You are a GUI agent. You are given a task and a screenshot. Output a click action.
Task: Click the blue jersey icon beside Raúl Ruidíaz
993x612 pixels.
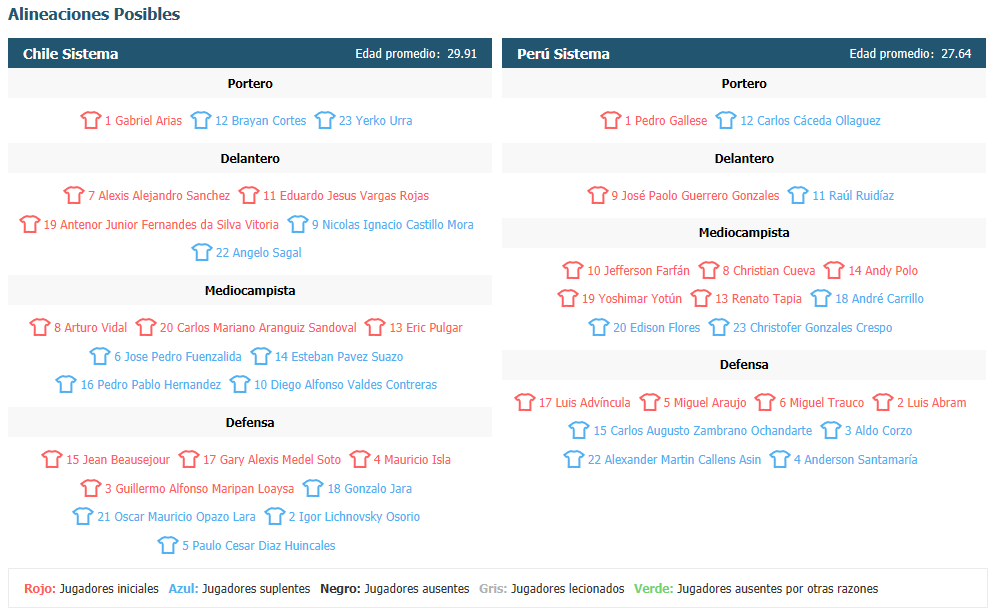pos(798,195)
